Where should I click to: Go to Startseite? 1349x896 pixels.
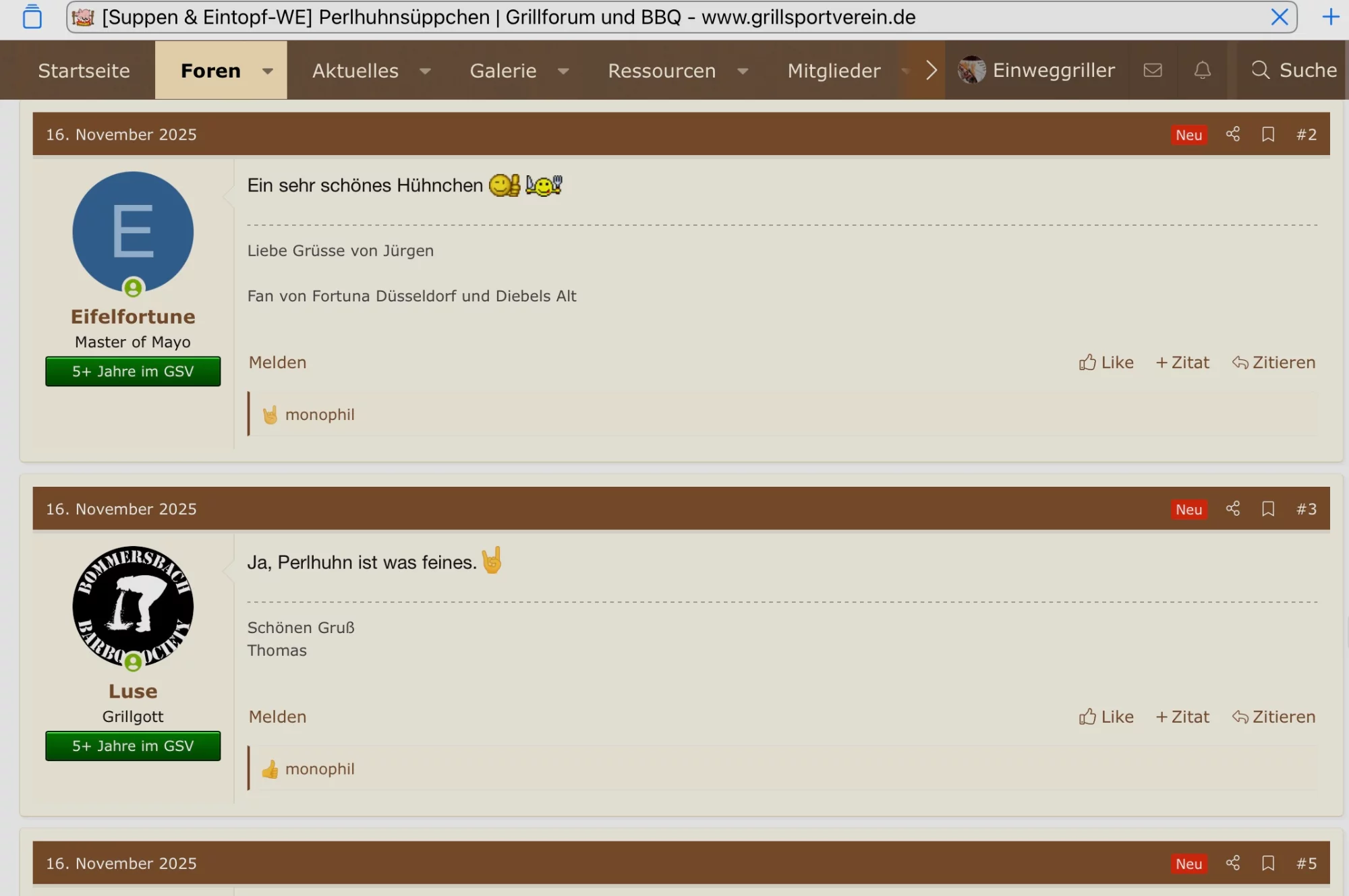(84, 70)
